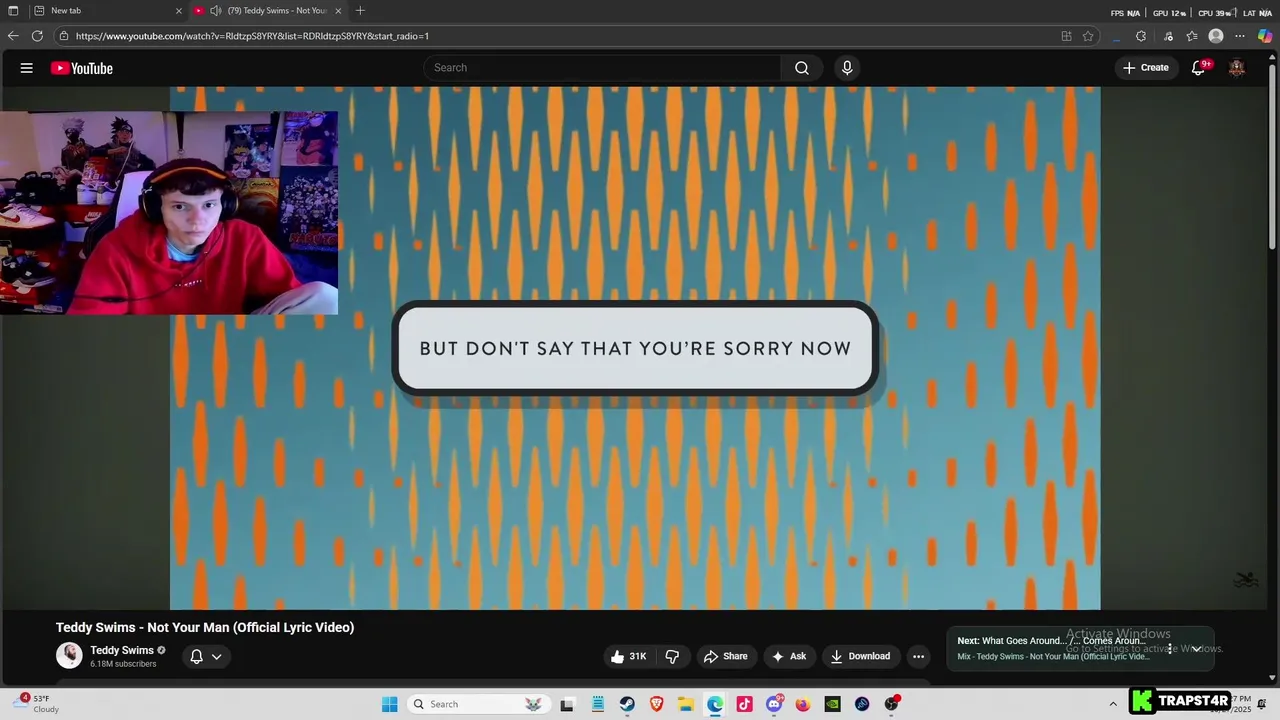Open the weather widget showing 53°F Cloudy

(35, 704)
